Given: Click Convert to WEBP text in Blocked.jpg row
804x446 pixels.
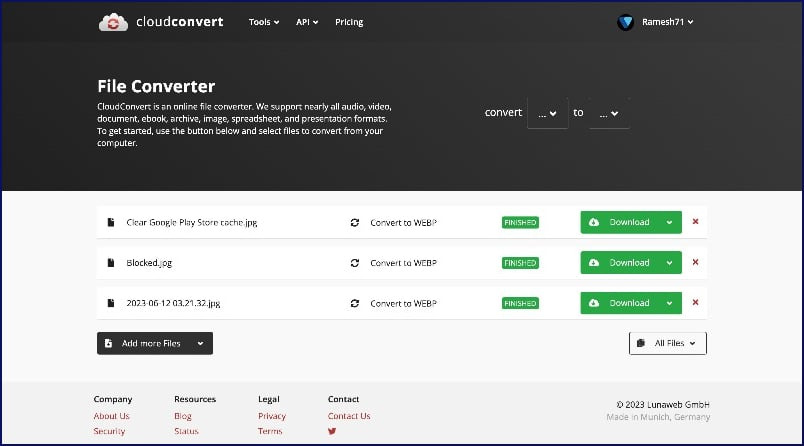Looking at the screenshot, I should [x=404, y=263].
